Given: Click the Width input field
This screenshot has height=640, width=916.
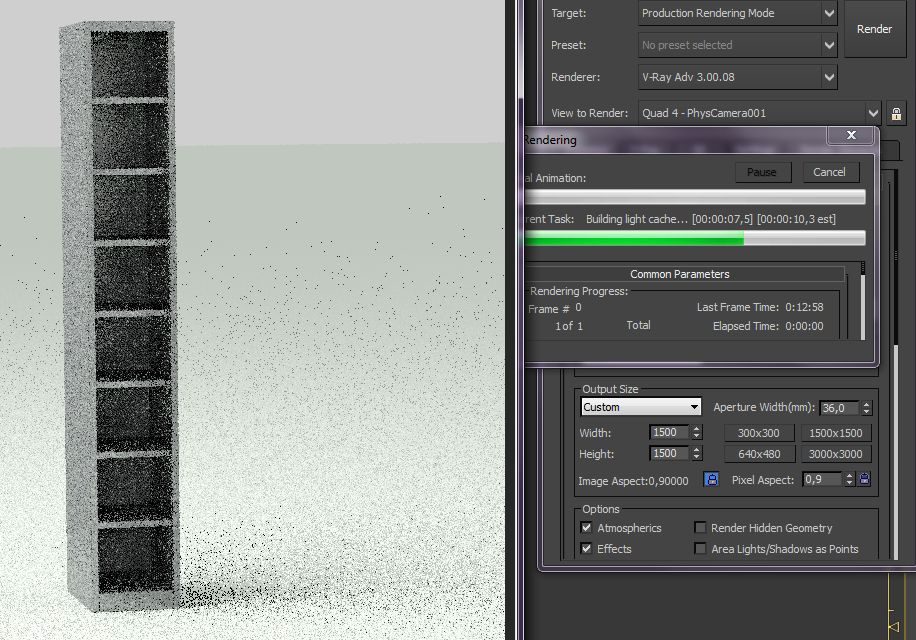Looking at the screenshot, I should 669,433.
